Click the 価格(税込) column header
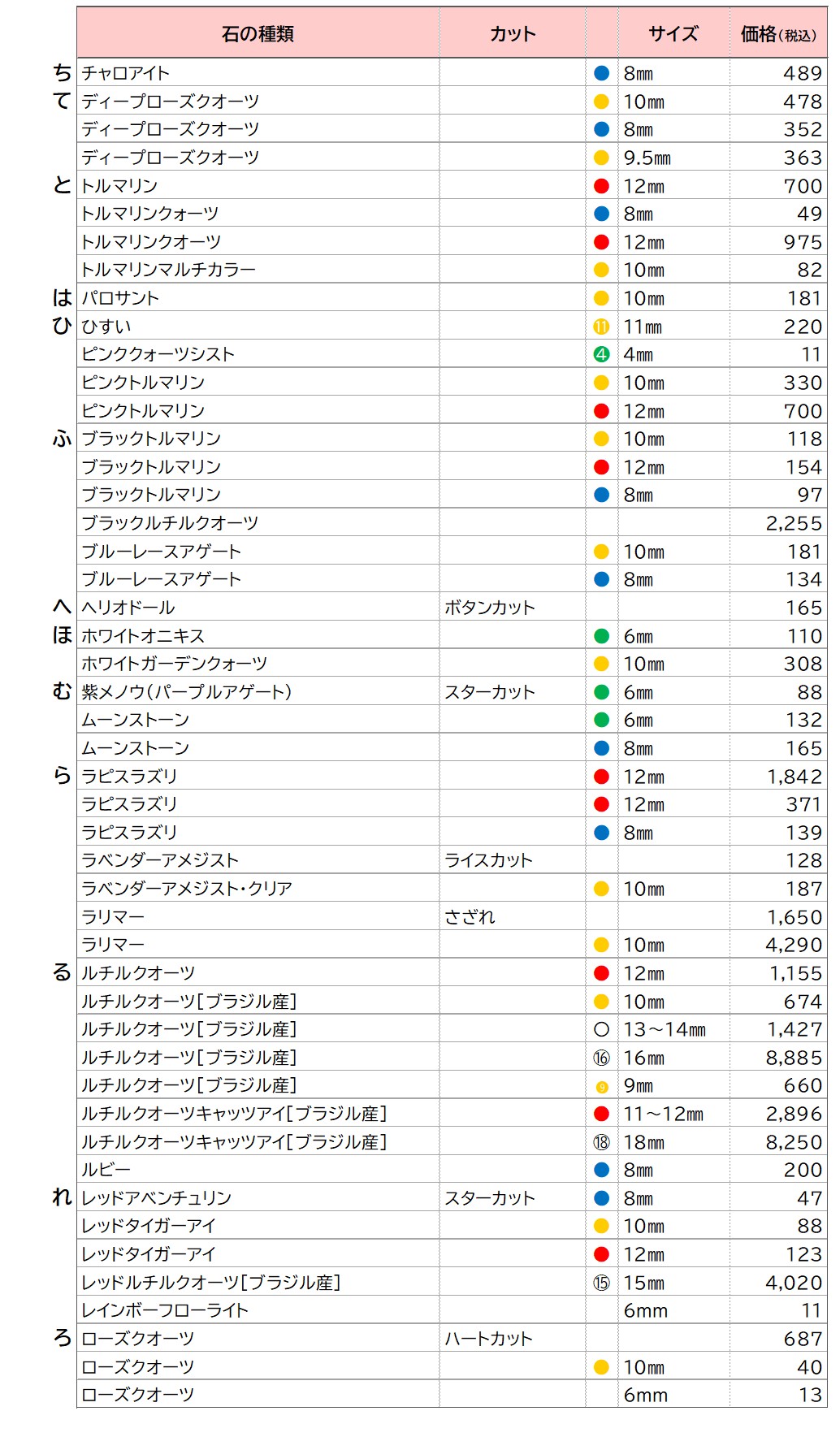Image resolution: width=840 pixels, height=1437 pixels. click(x=777, y=34)
